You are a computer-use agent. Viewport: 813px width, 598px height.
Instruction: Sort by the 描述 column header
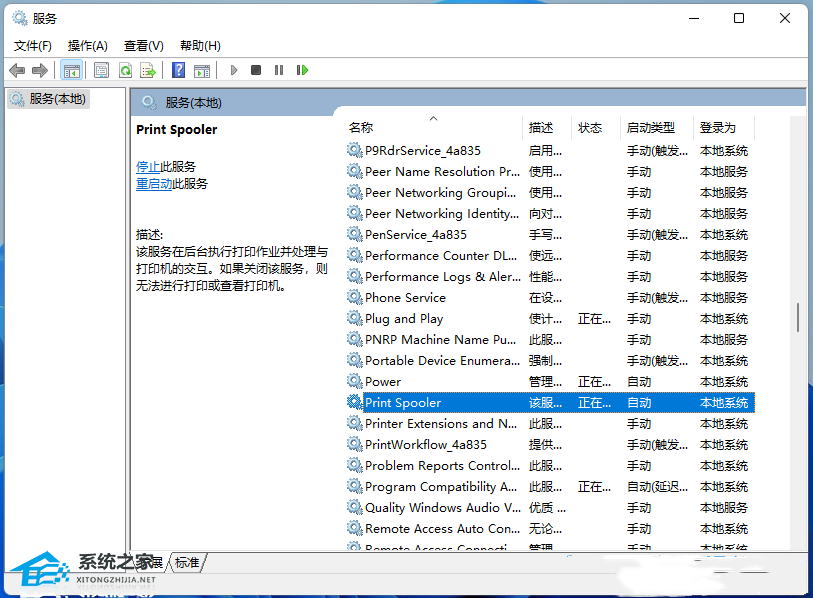(546, 128)
